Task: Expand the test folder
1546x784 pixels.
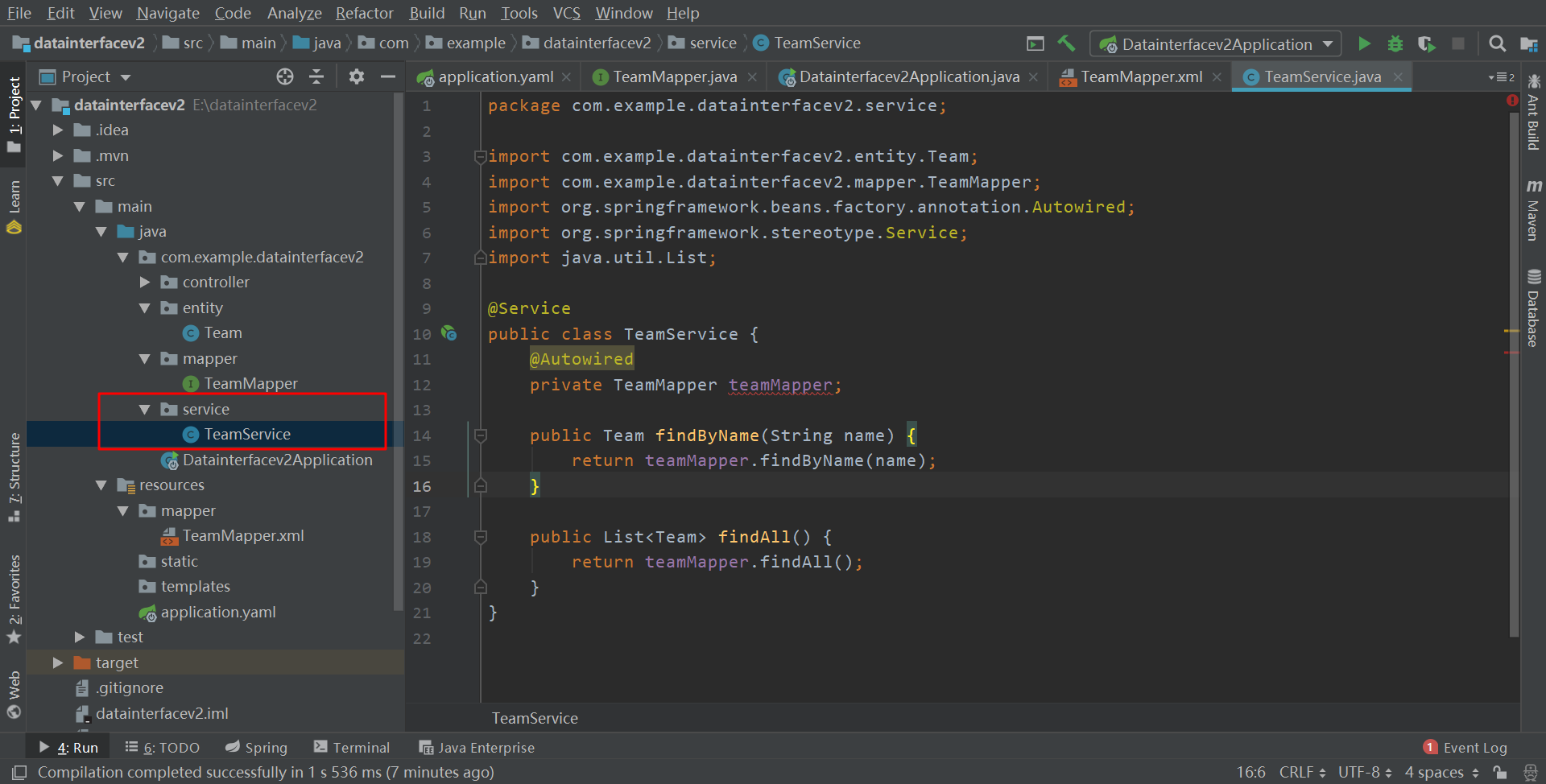Action: (x=80, y=638)
